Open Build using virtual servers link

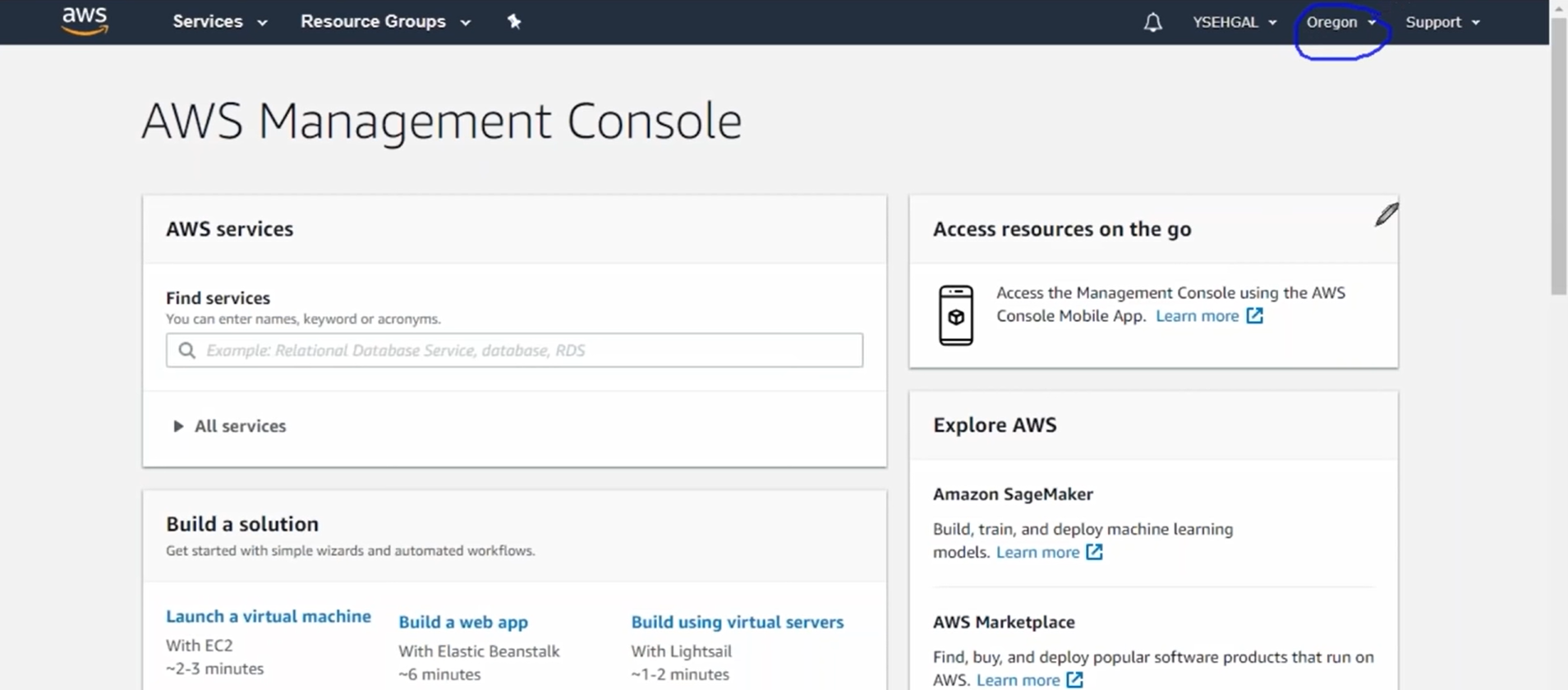(737, 622)
